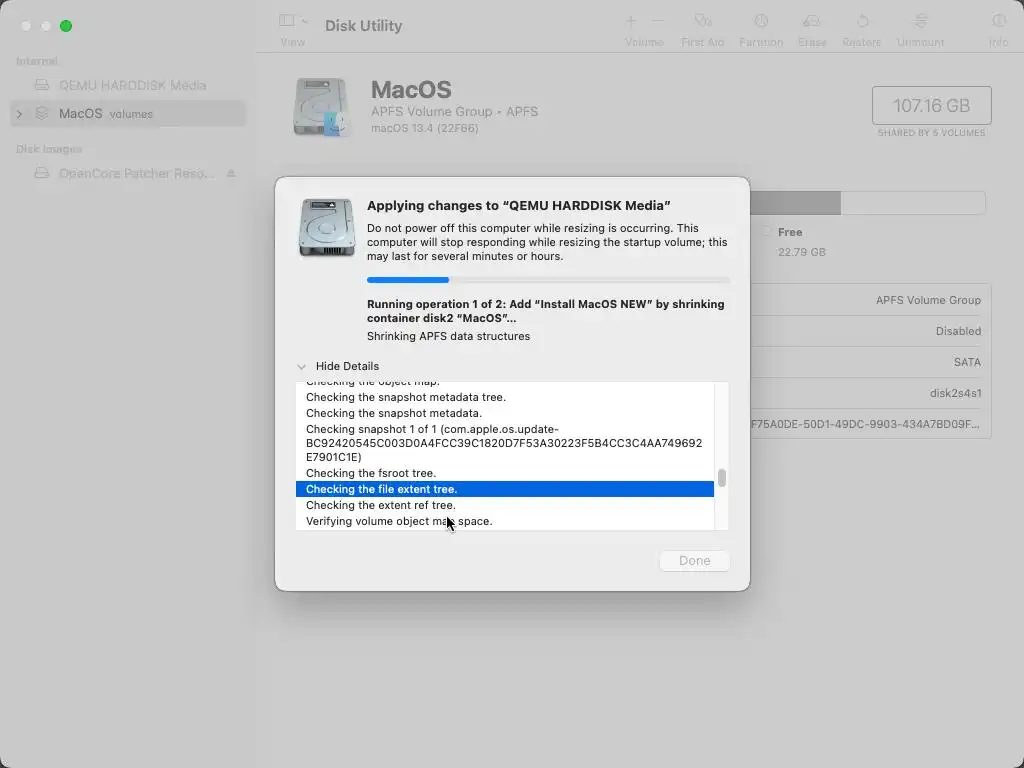Click the Erase toolbar icon
This screenshot has height=768, width=1024.
812,21
